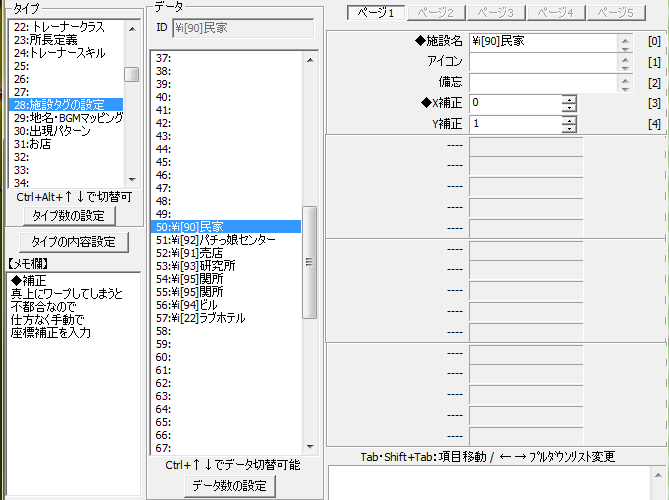This screenshot has width=669, height=500.
Task: Select type 29:地名・BGMマッピング
Action: click(66, 118)
